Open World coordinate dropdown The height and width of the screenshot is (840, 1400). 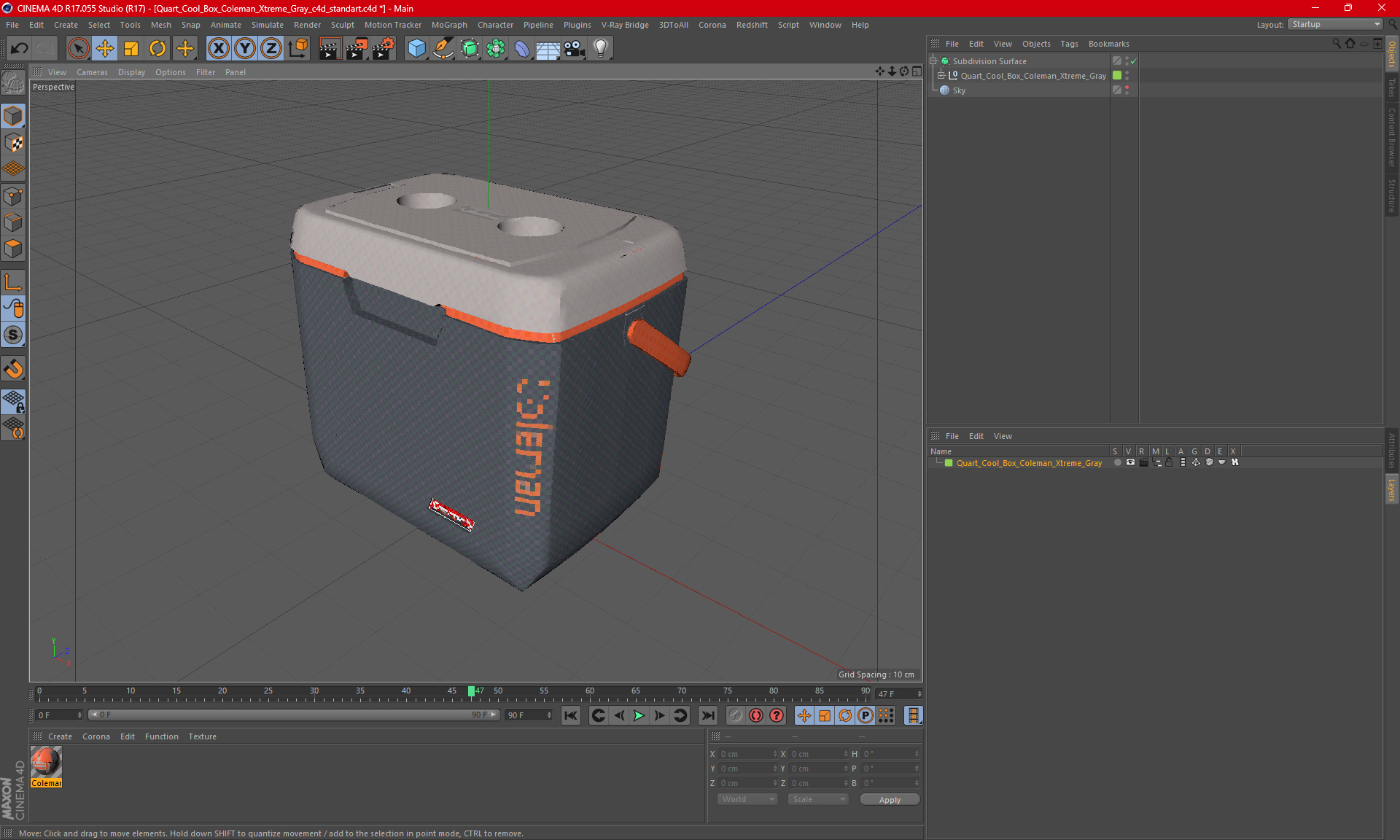coord(747,799)
